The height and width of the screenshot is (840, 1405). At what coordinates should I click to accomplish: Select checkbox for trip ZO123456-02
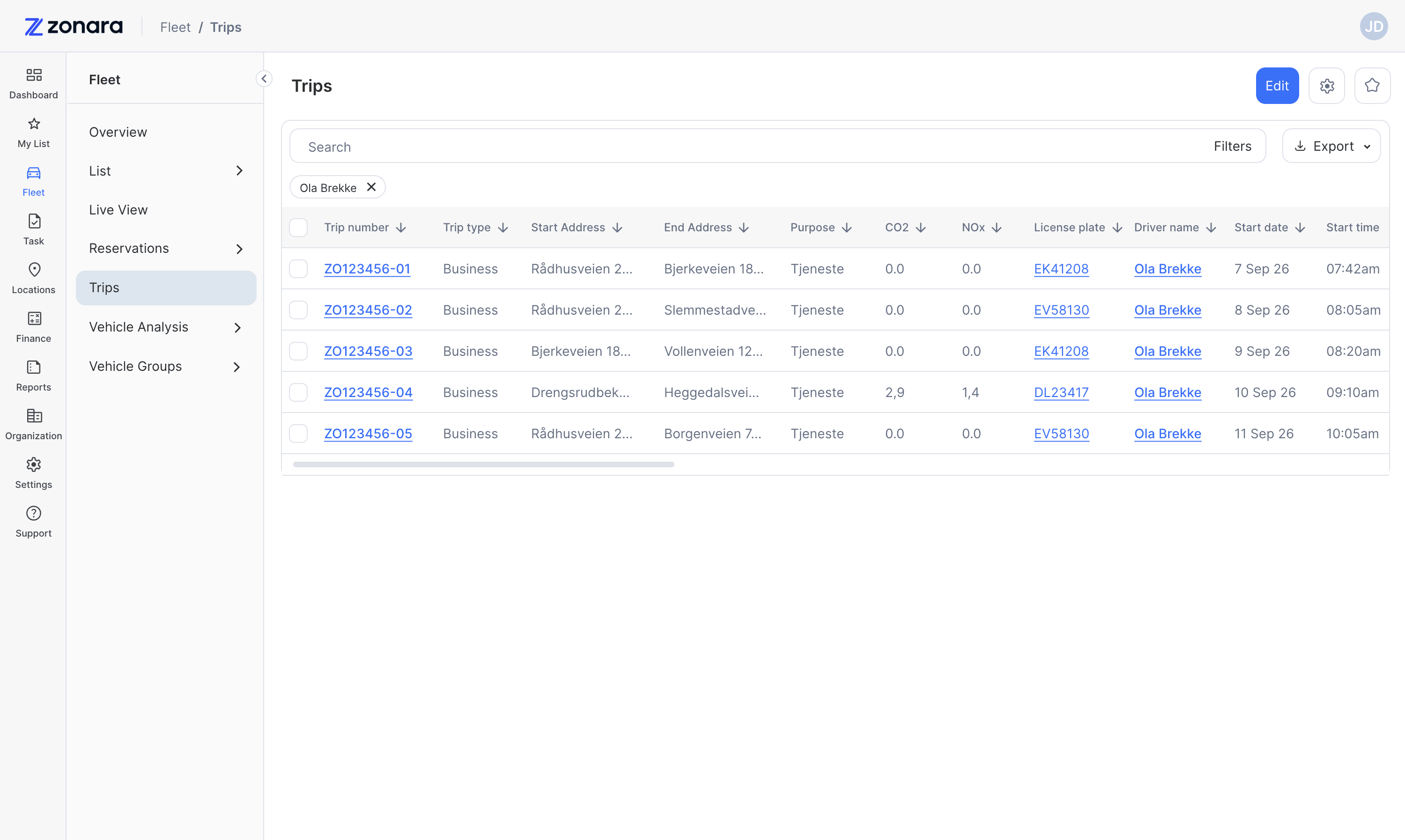pyautogui.click(x=298, y=310)
